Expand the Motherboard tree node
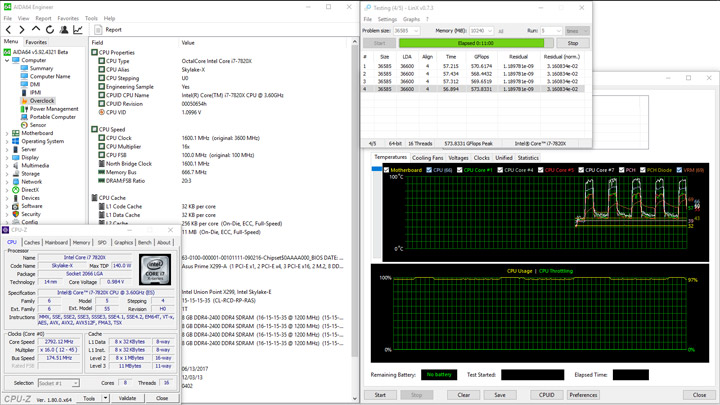The image size is (720, 405). 7,133
